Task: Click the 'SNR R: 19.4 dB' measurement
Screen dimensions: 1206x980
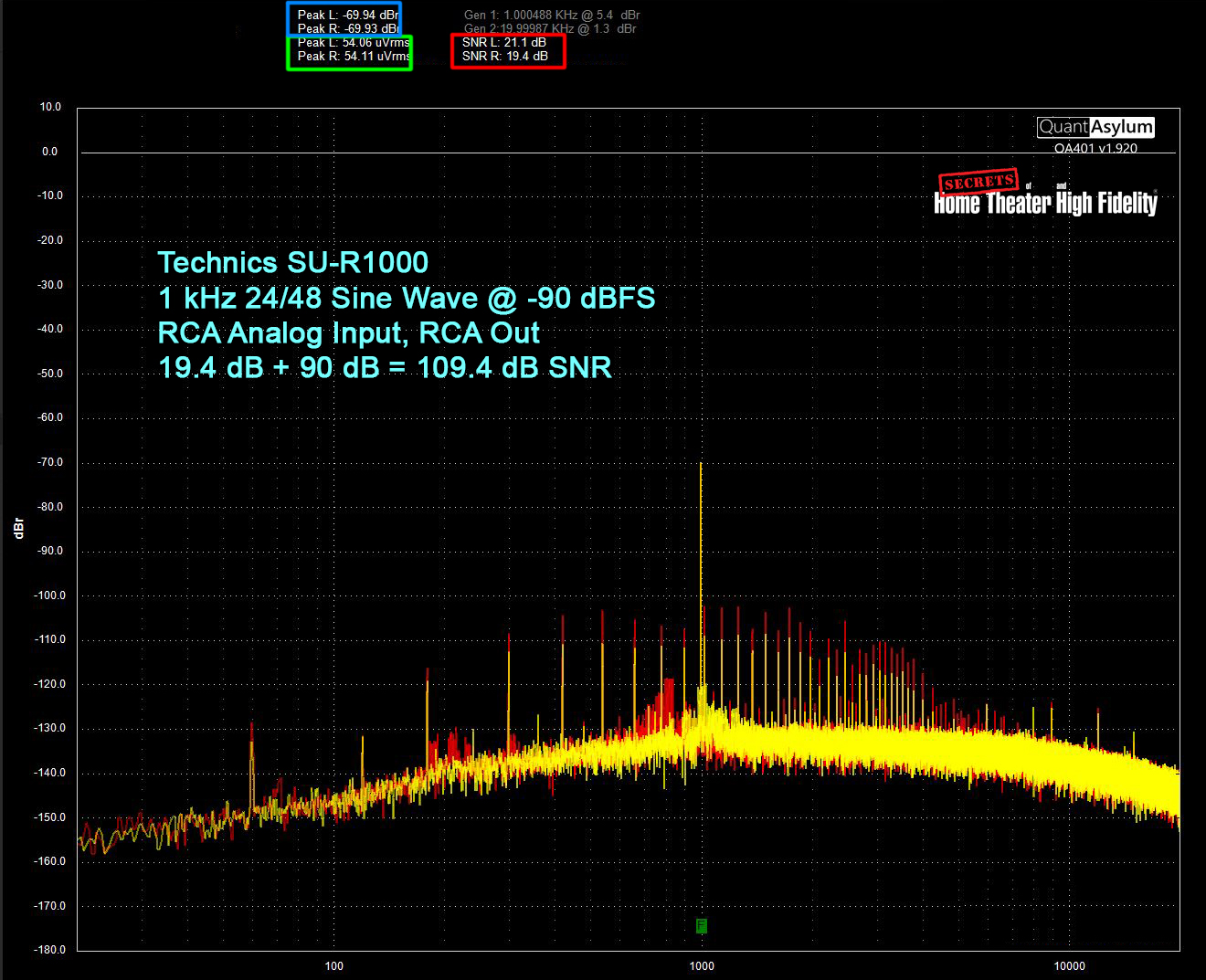Action: tap(505, 56)
